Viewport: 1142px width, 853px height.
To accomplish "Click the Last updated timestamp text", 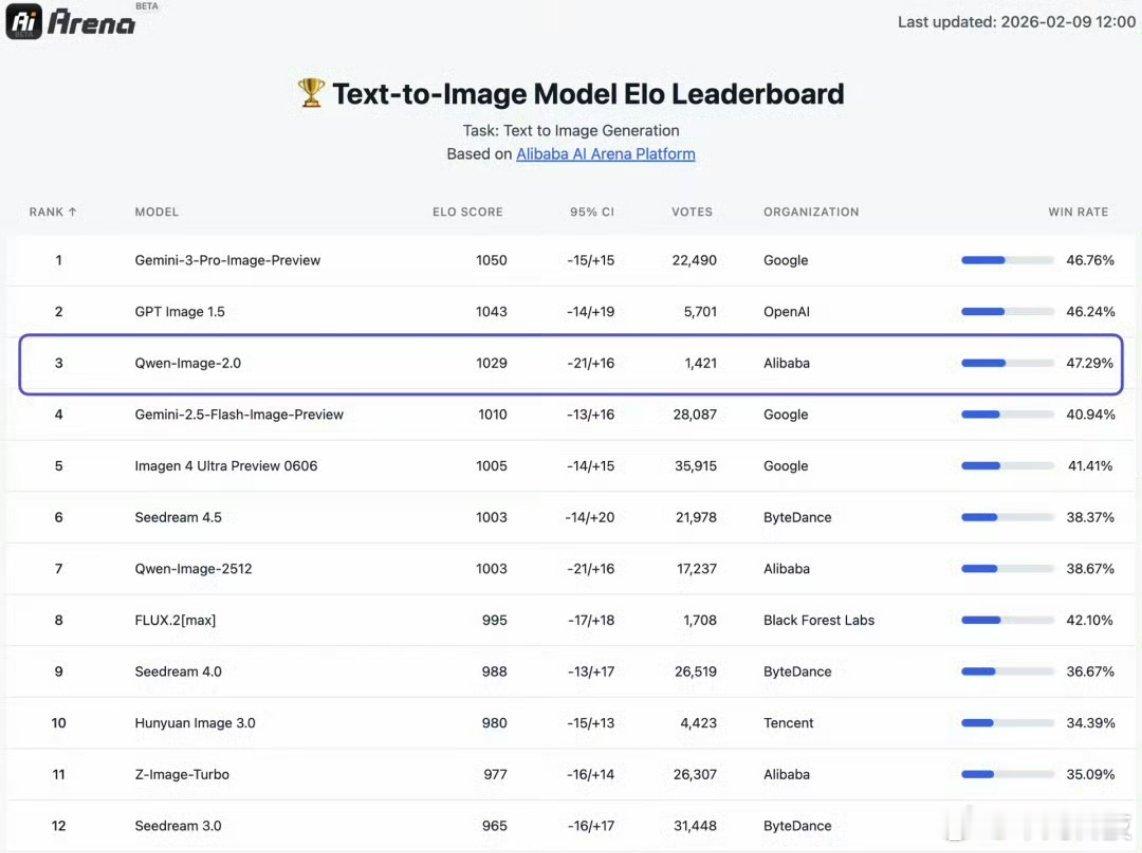I will pyautogui.click(x=1016, y=22).
